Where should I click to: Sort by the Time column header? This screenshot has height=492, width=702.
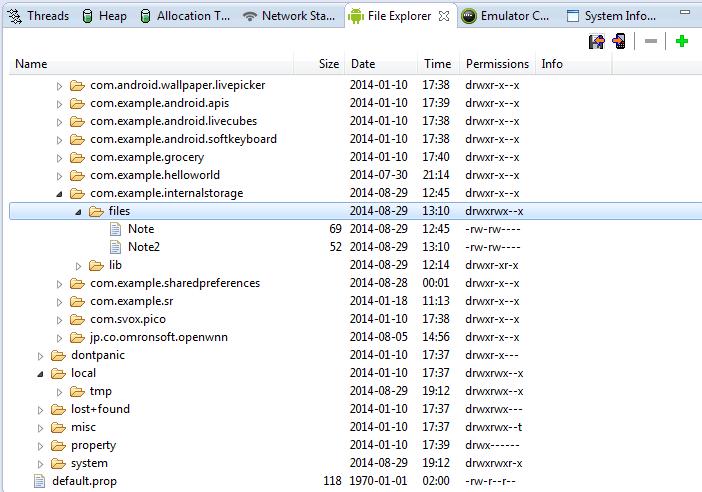click(x=437, y=64)
